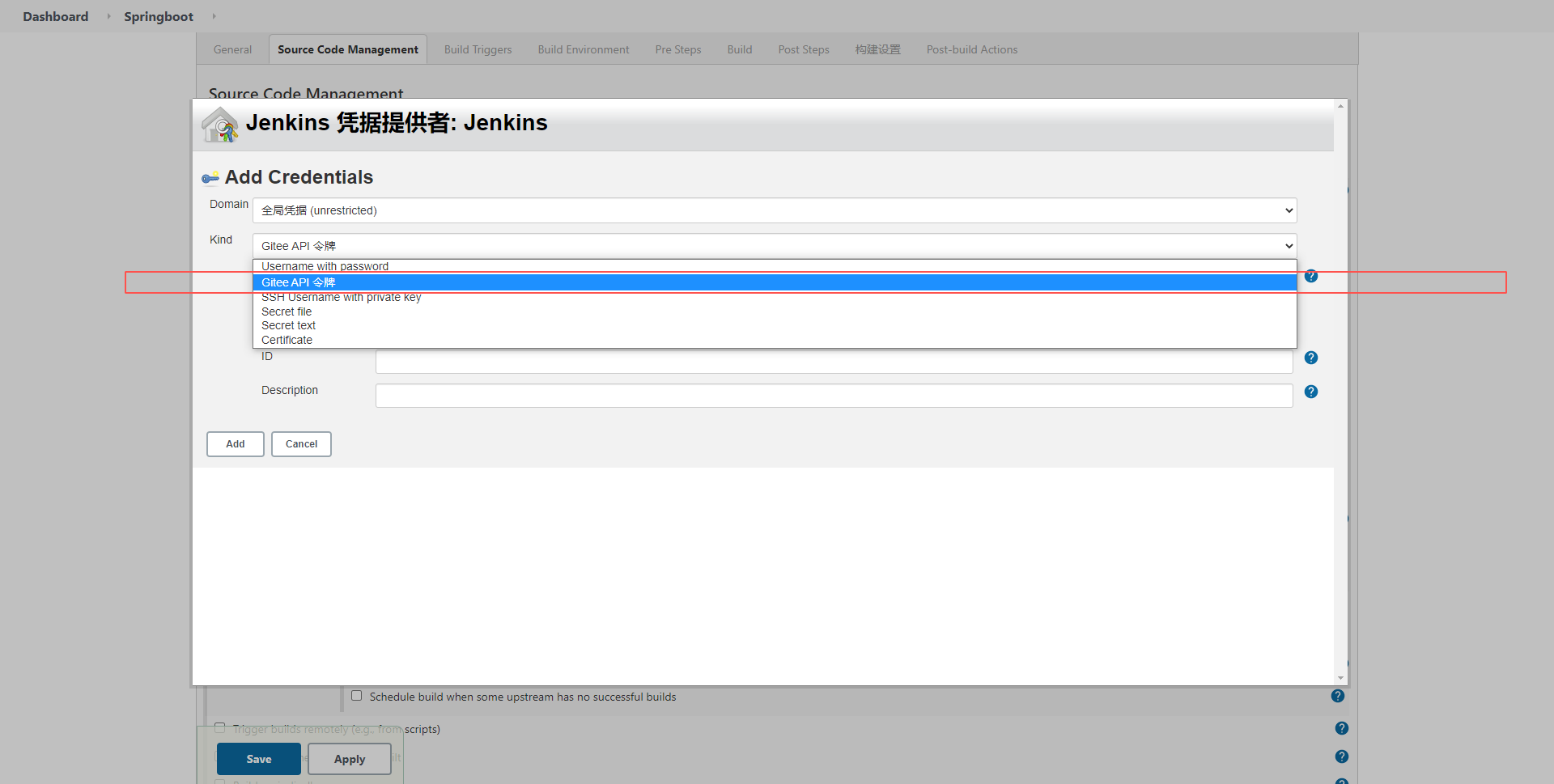Choose Secret file option
The height and width of the screenshot is (784, 1554).
coord(775,311)
